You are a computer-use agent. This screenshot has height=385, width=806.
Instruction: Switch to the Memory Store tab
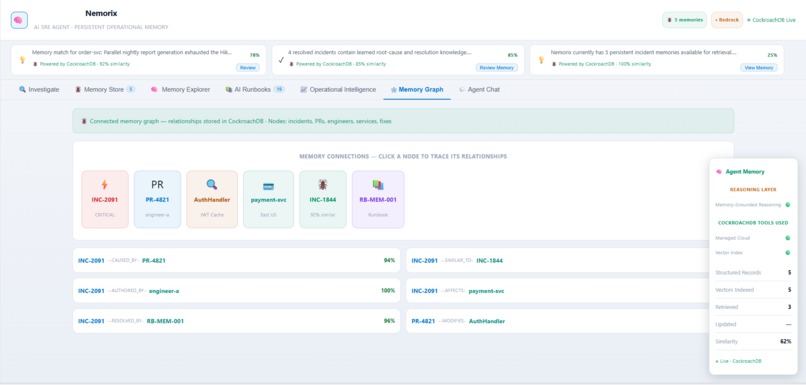(x=105, y=89)
